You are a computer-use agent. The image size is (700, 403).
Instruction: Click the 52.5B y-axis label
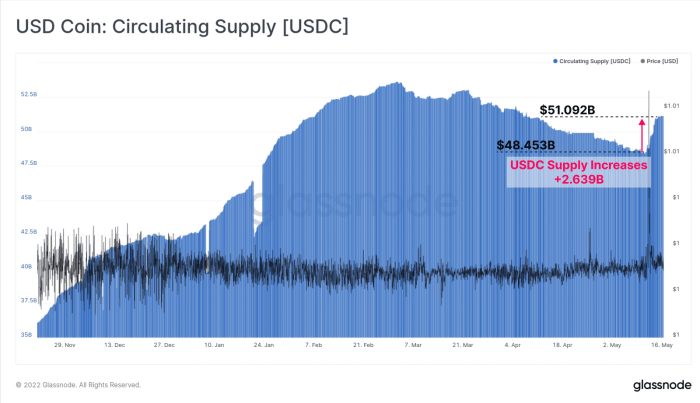[29, 95]
